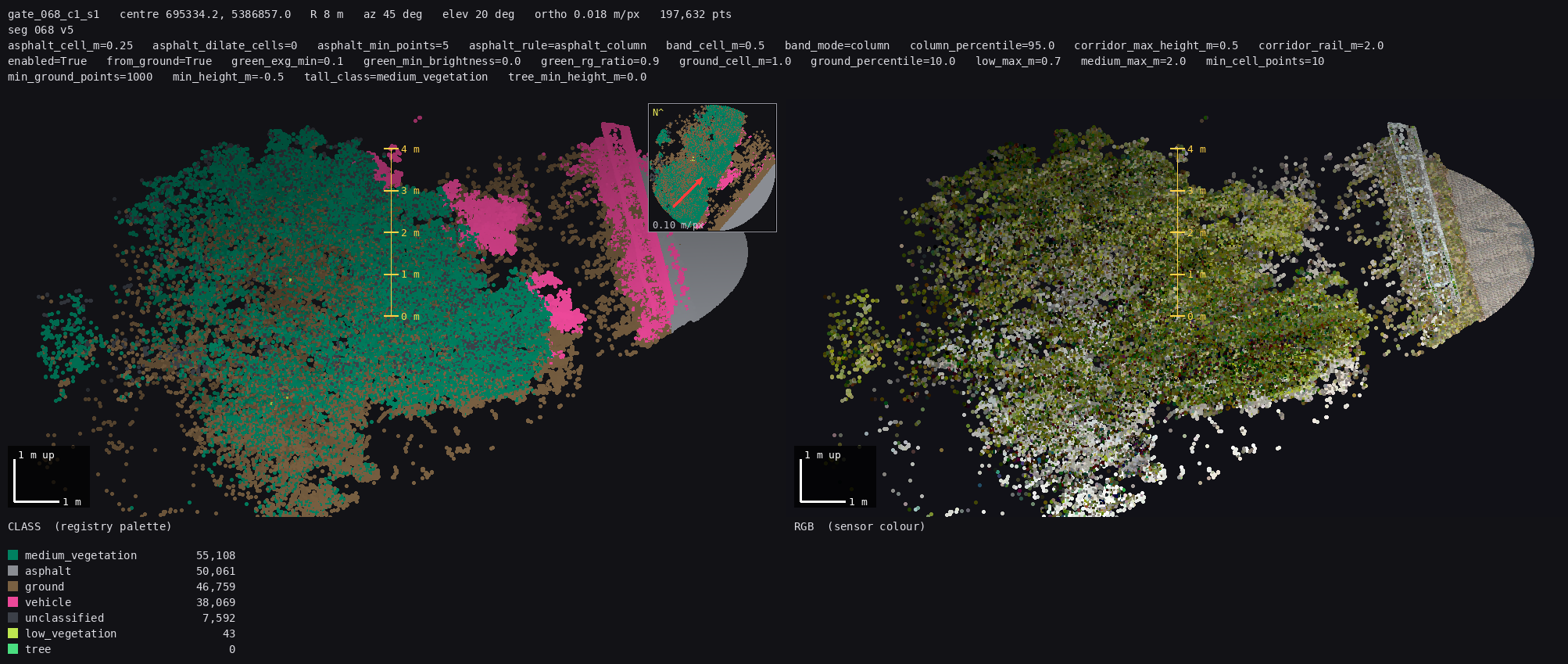Viewport: 1568px width, 664px height.
Task: Click the N^ north indicator in minimap
Action: 658,113
